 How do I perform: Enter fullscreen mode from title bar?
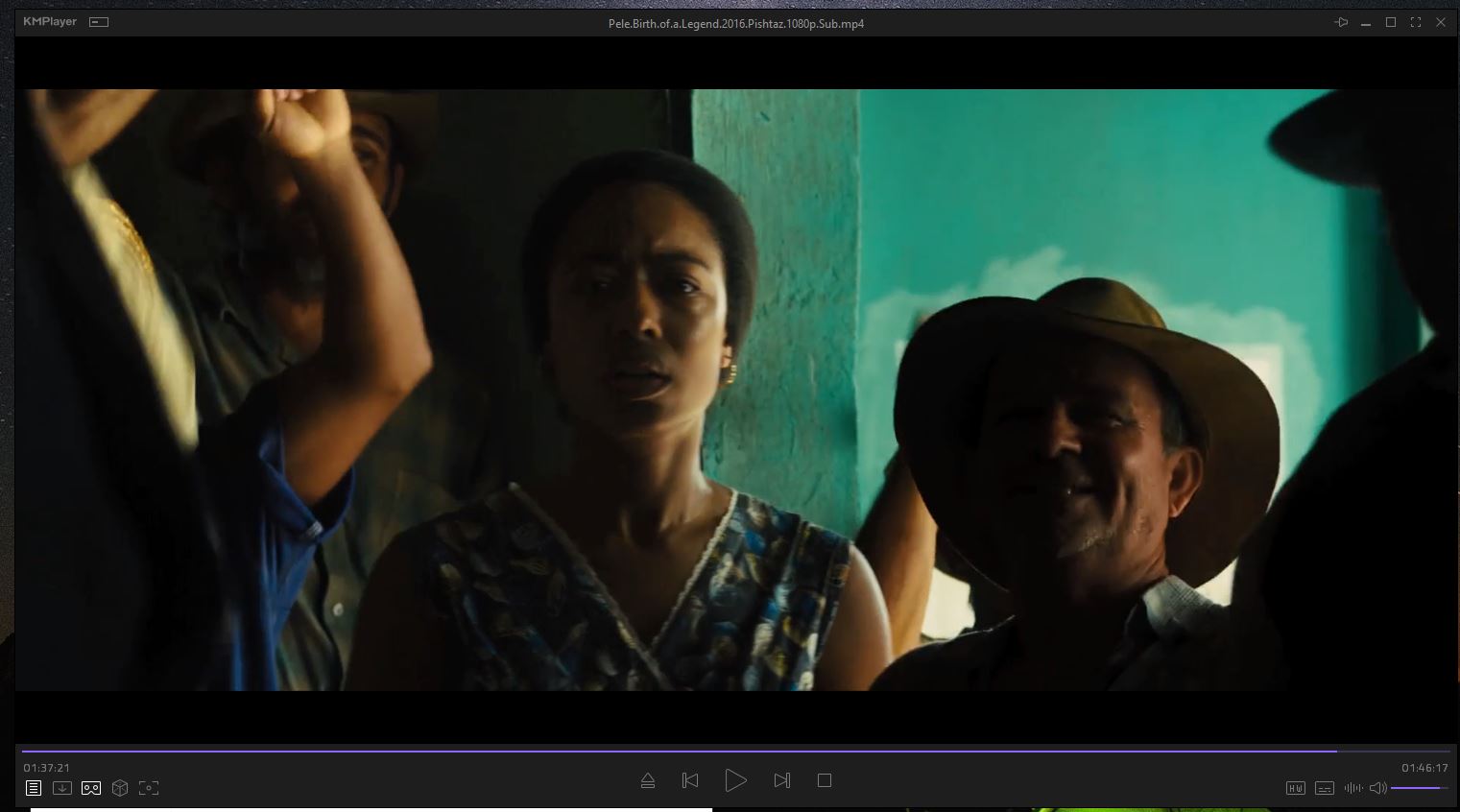(1416, 22)
